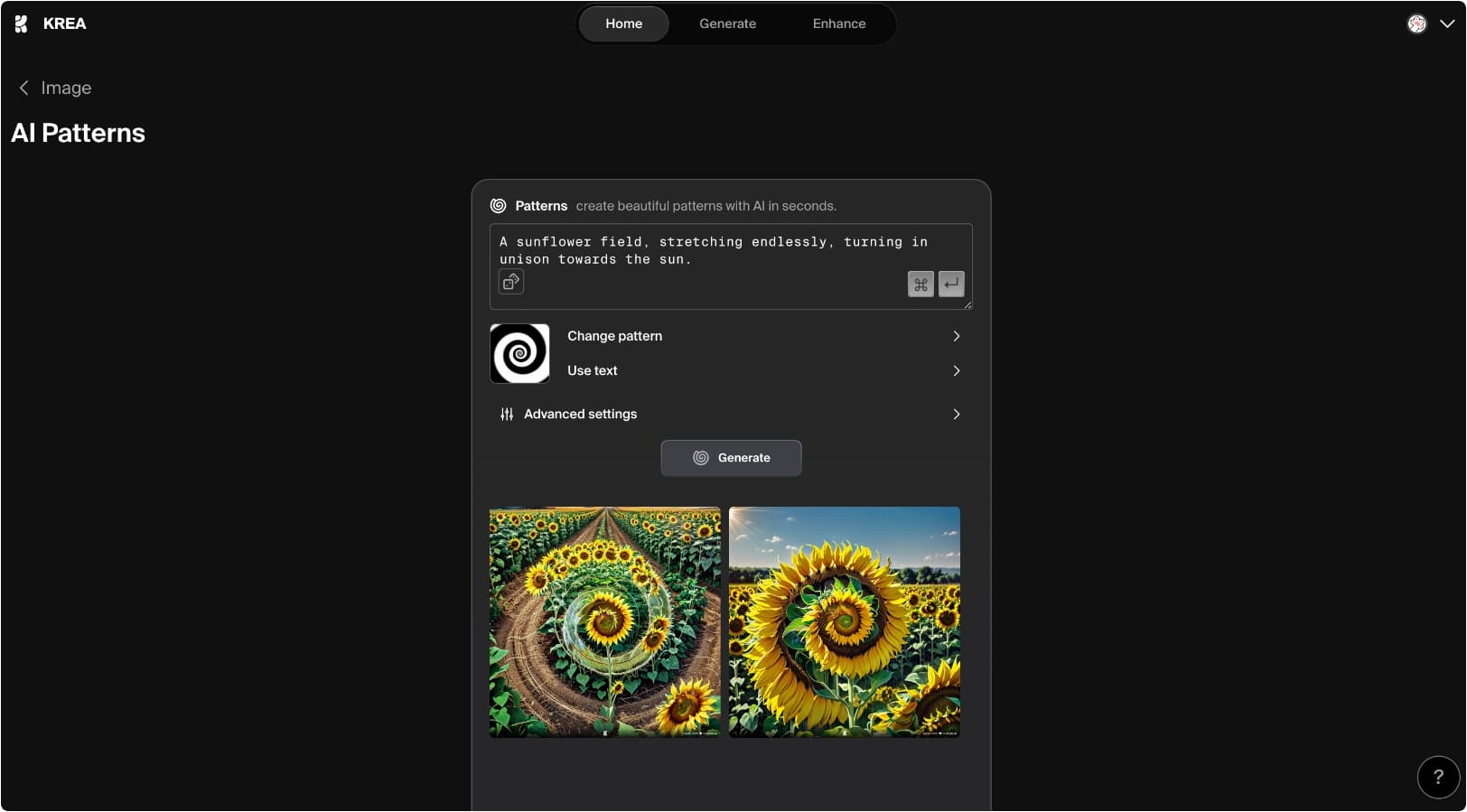Open the sunflower field rows result image

[x=604, y=622]
